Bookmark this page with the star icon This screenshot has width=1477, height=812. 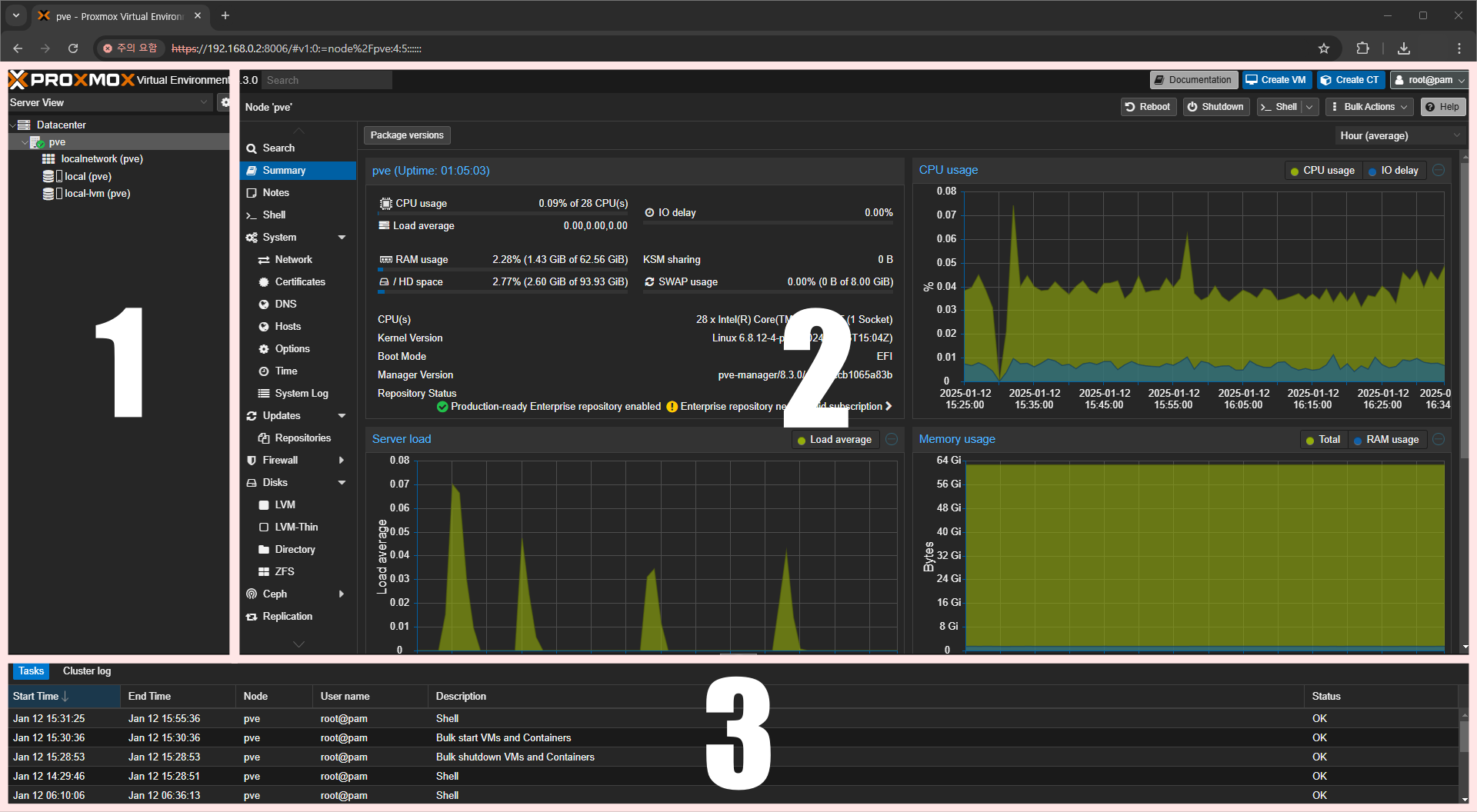tap(1324, 48)
